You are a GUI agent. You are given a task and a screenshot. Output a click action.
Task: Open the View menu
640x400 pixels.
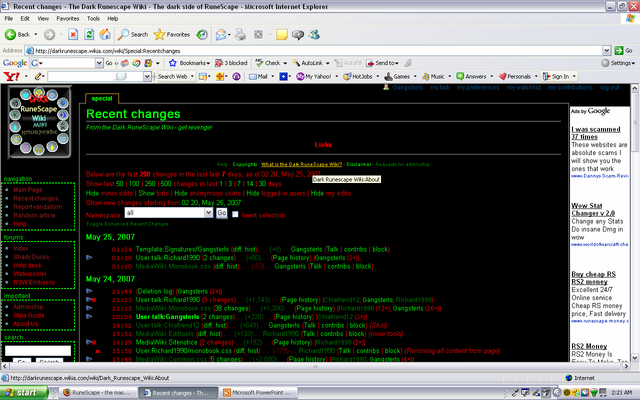tap(43, 18)
